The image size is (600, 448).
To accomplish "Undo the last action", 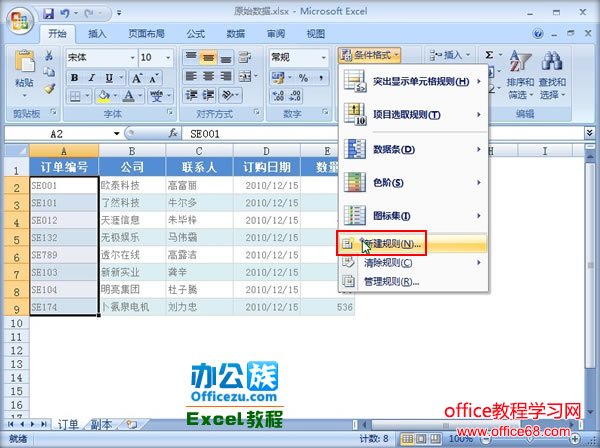I will tap(65, 13).
